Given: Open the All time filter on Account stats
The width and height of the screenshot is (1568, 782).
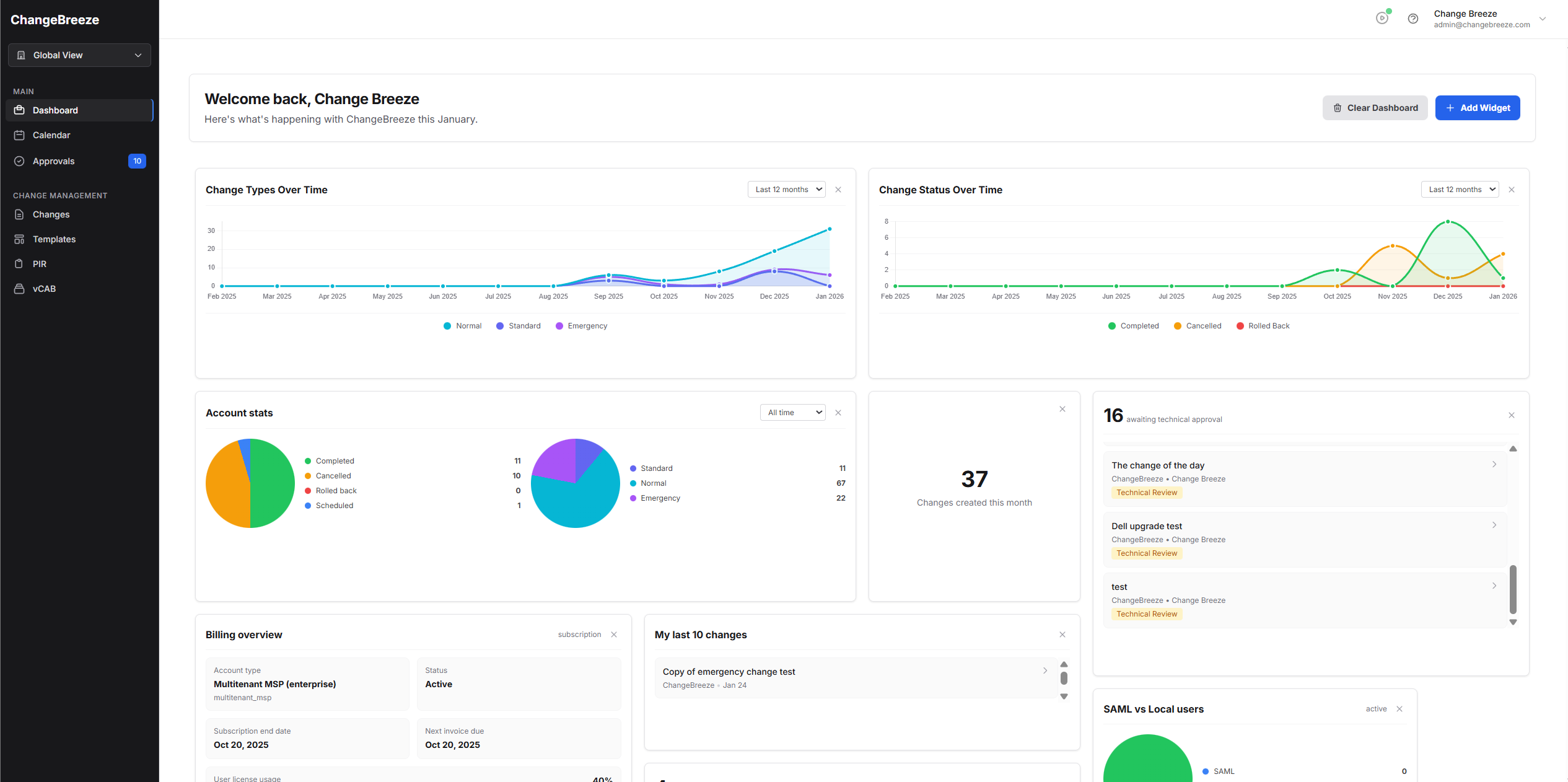Looking at the screenshot, I should (x=792, y=412).
